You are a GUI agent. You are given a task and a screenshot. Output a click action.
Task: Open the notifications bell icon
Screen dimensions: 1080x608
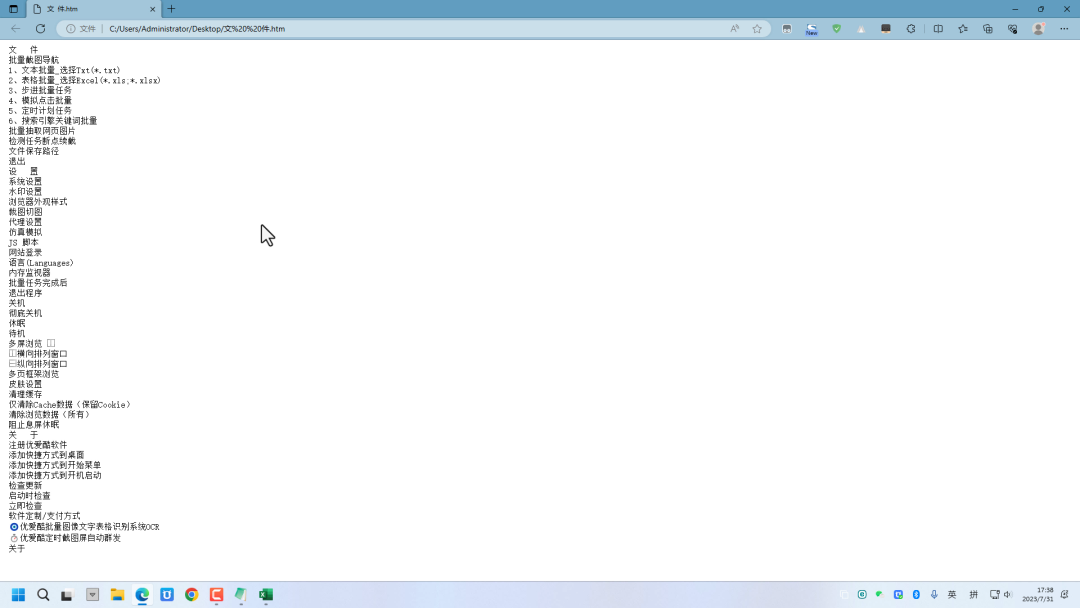pyautogui.click(x=1065, y=595)
